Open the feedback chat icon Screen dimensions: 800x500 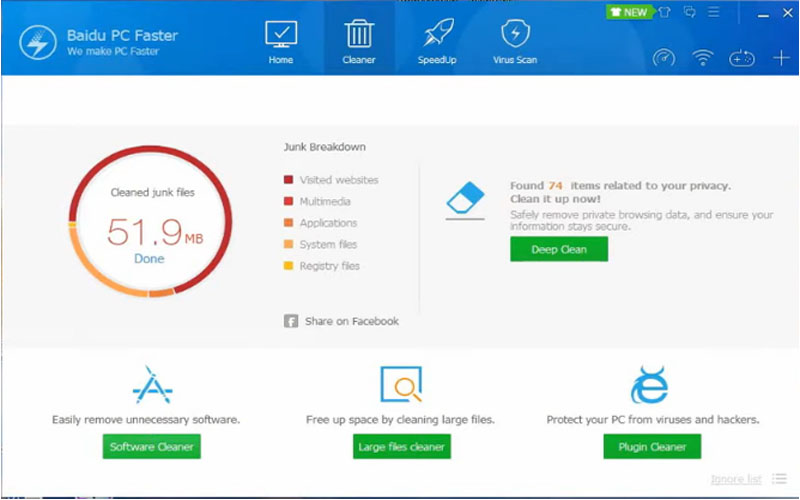tap(689, 12)
